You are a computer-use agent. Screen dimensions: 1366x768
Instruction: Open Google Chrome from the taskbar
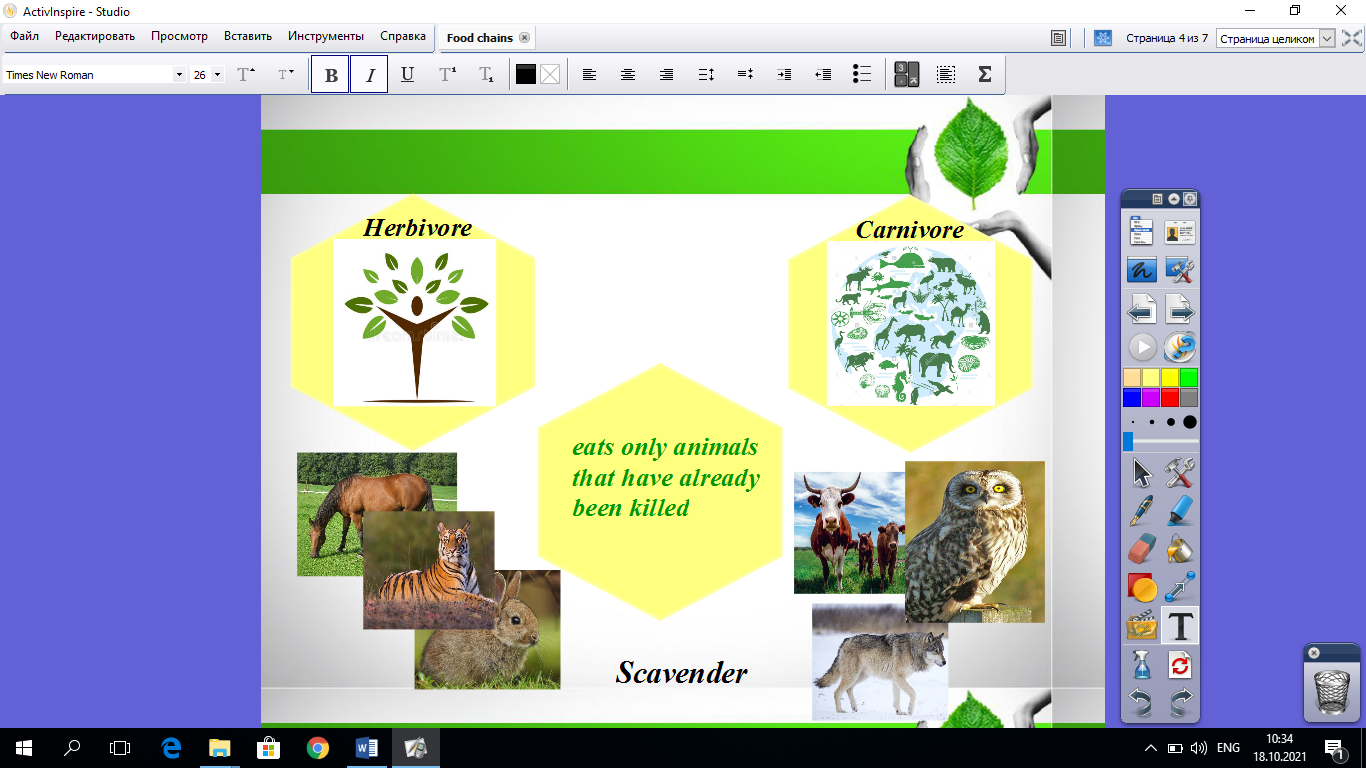[x=318, y=748]
